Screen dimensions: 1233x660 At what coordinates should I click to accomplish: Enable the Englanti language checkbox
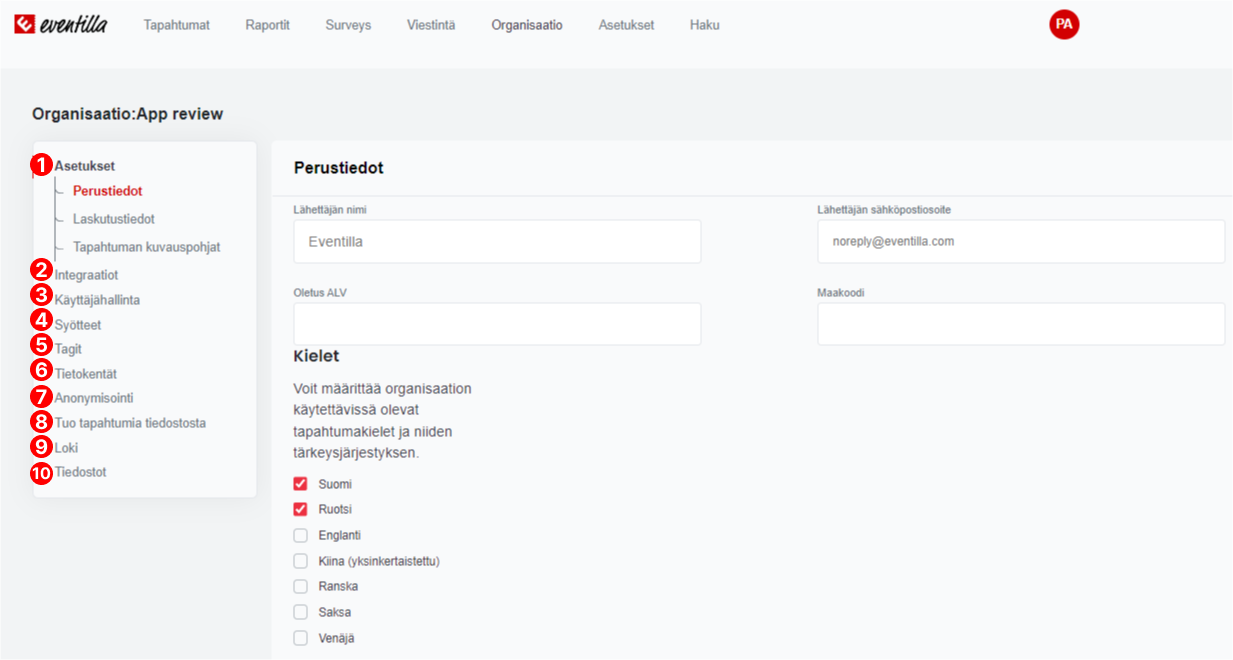coord(300,535)
